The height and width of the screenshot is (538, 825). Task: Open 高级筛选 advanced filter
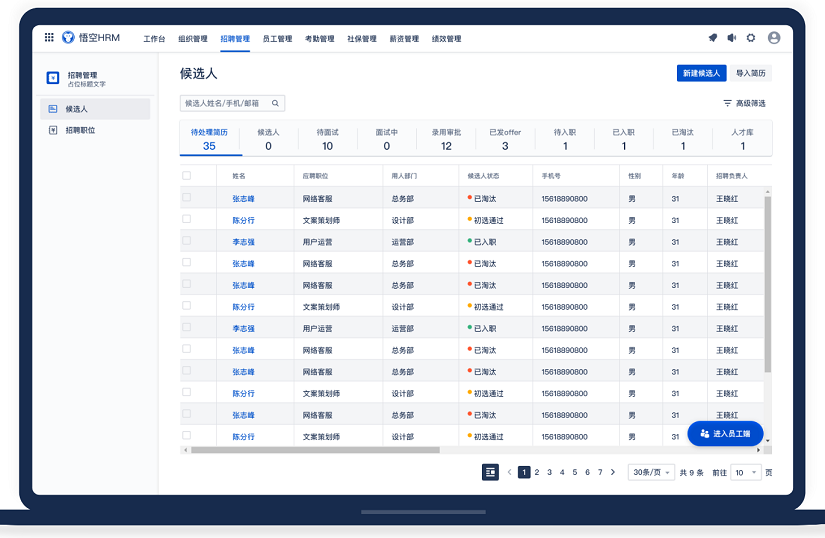point(744,103)
